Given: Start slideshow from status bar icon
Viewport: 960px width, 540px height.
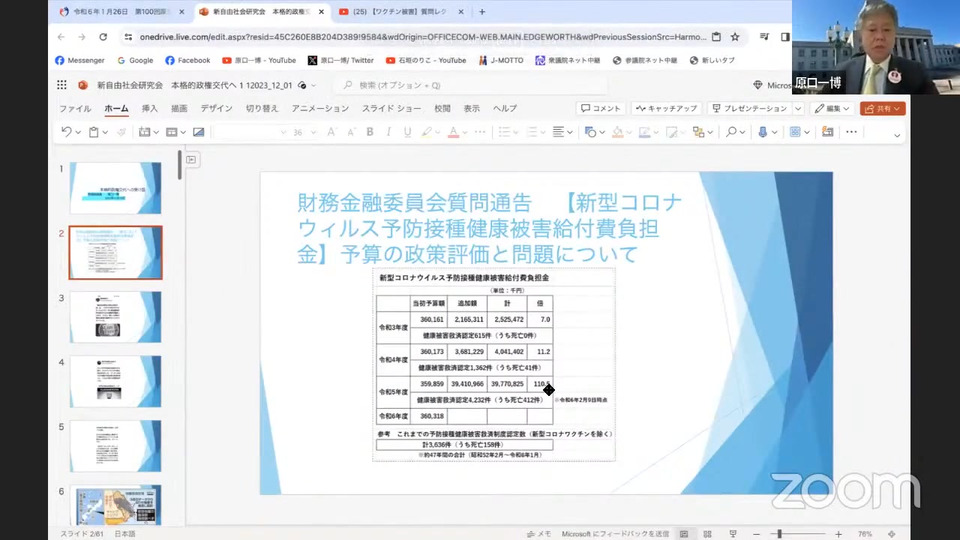Looking at the screenshot, I should 733,534.
